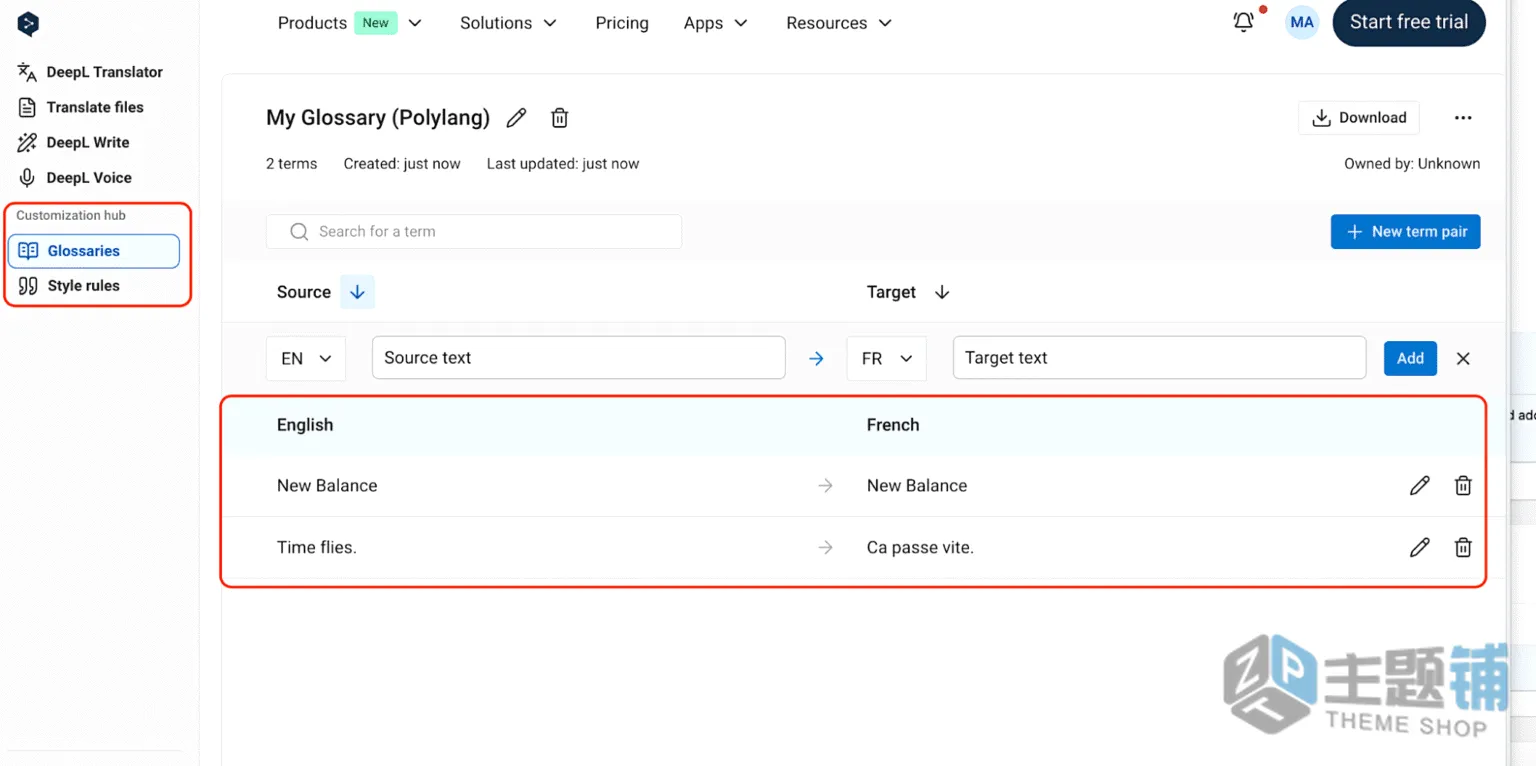Delete the Time flies term pair
Viewport: 1536px width, 766px height.
(1463, 547)
